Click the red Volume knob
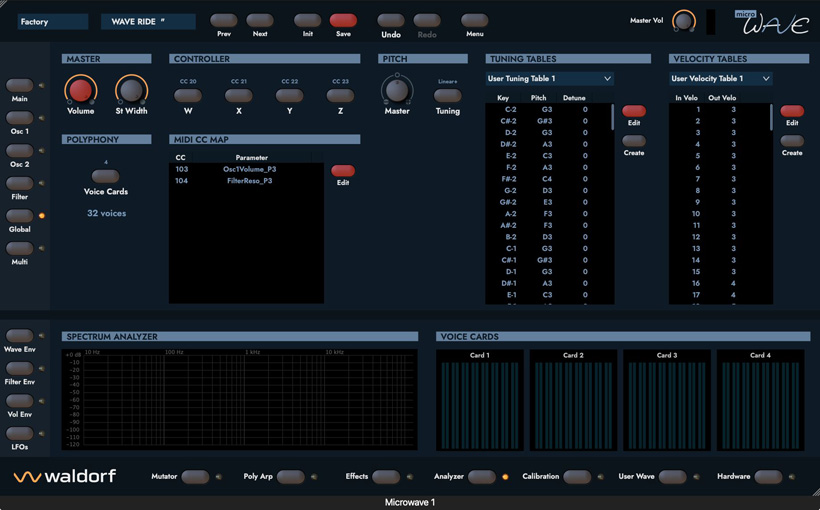This screenshot has height=510, width=820. coord(81,90)
